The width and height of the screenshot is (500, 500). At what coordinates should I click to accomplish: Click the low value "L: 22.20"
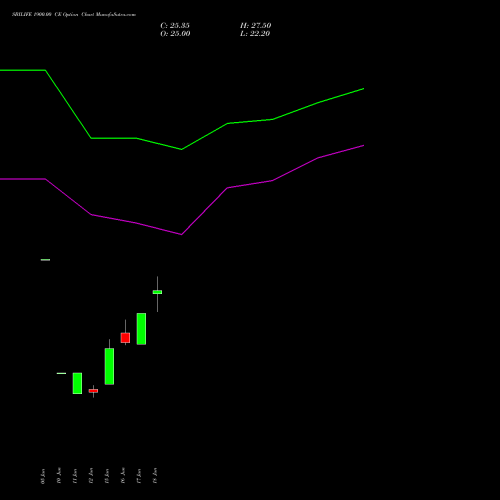coord(255,34)
